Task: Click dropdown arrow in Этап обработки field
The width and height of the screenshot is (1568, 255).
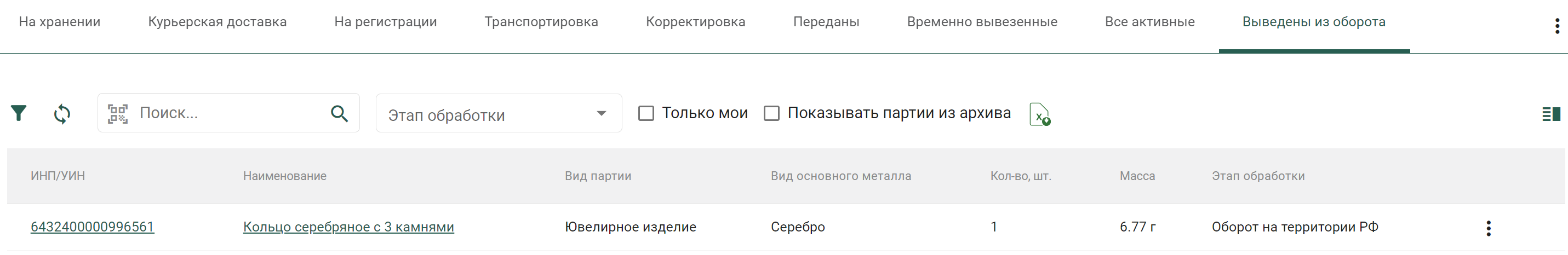Action: [602, 113]
